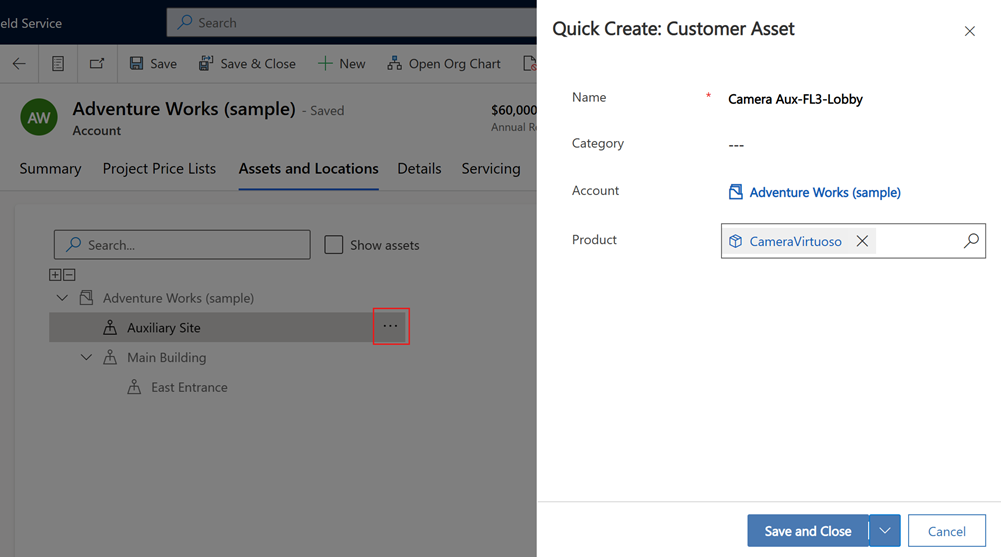Open the record set form icon
1001x557 pixels.
coord(58,64)
